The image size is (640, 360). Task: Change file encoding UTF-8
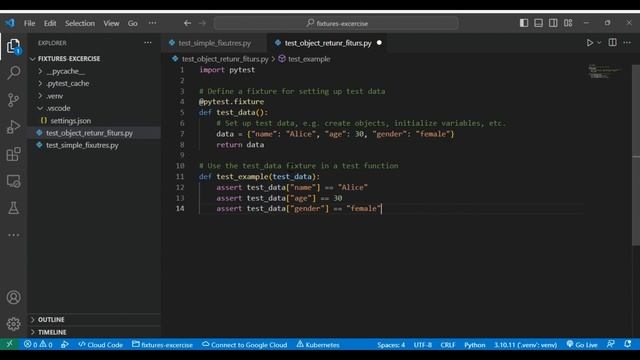click(422, 345)
